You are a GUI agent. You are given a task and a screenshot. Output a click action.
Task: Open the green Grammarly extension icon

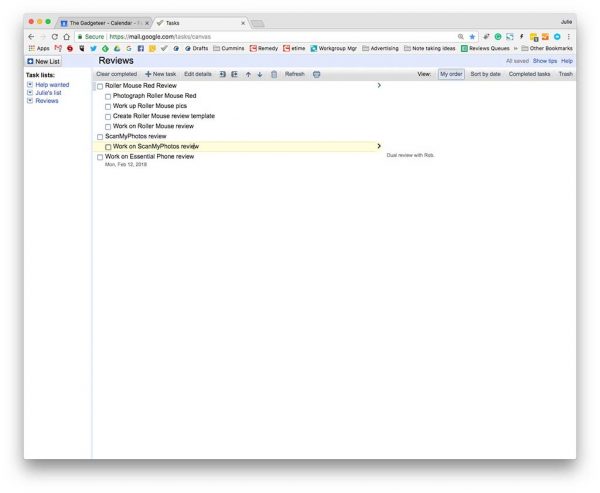(498, 37)
